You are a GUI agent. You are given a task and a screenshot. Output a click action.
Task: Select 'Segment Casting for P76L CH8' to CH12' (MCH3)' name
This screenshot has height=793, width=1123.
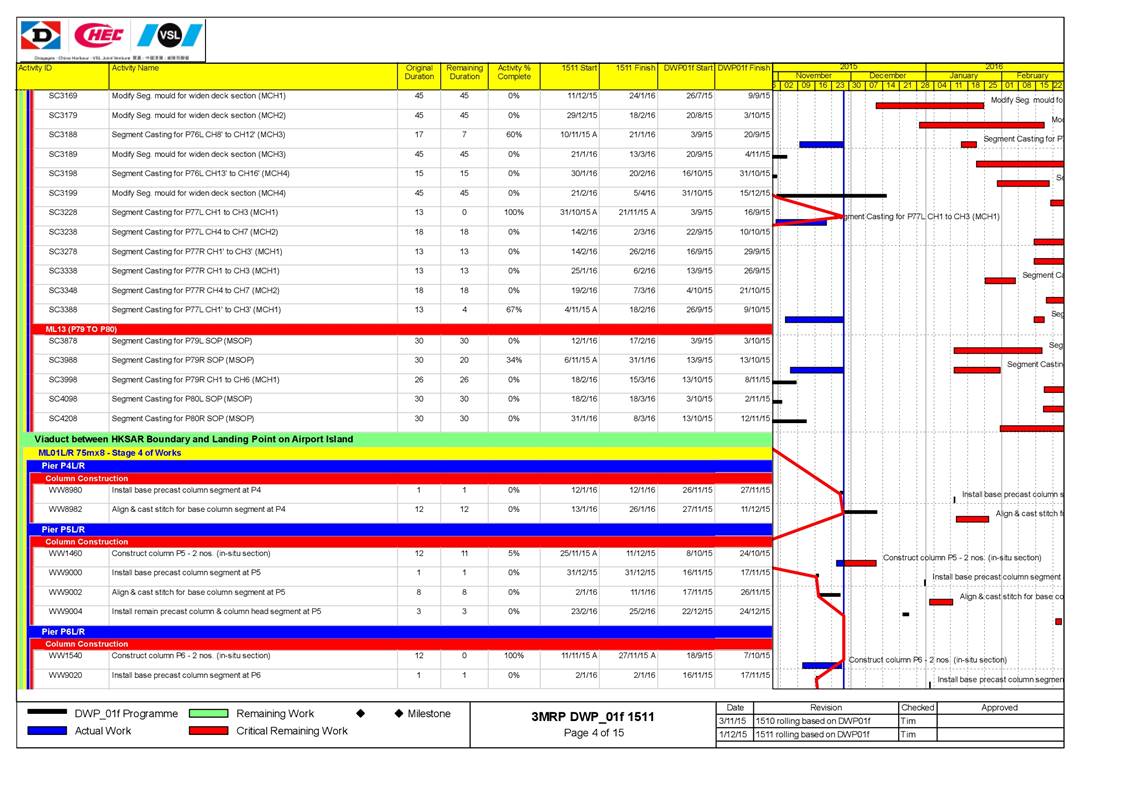(198, 135)
